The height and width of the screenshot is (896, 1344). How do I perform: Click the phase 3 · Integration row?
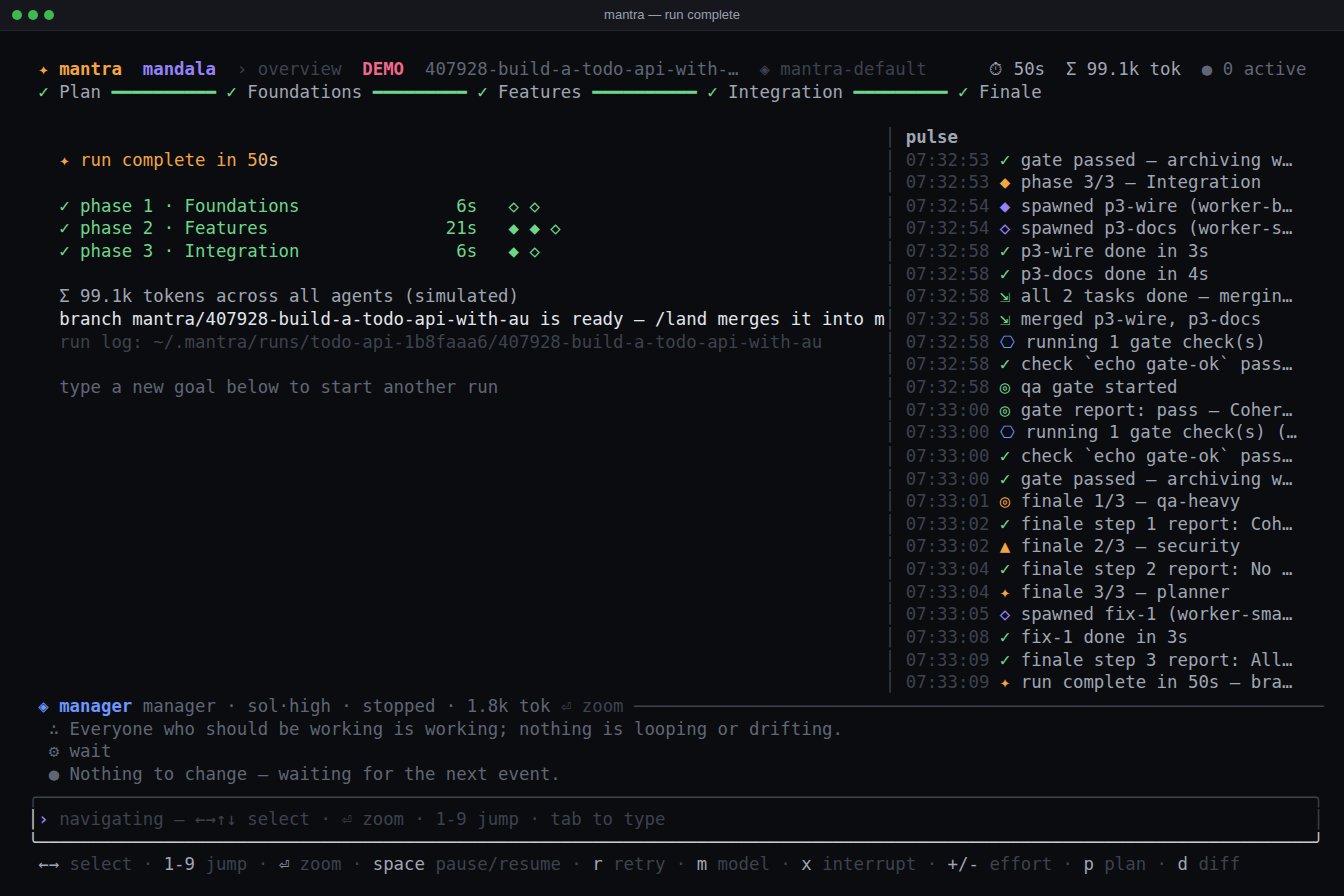pos(300,251)
